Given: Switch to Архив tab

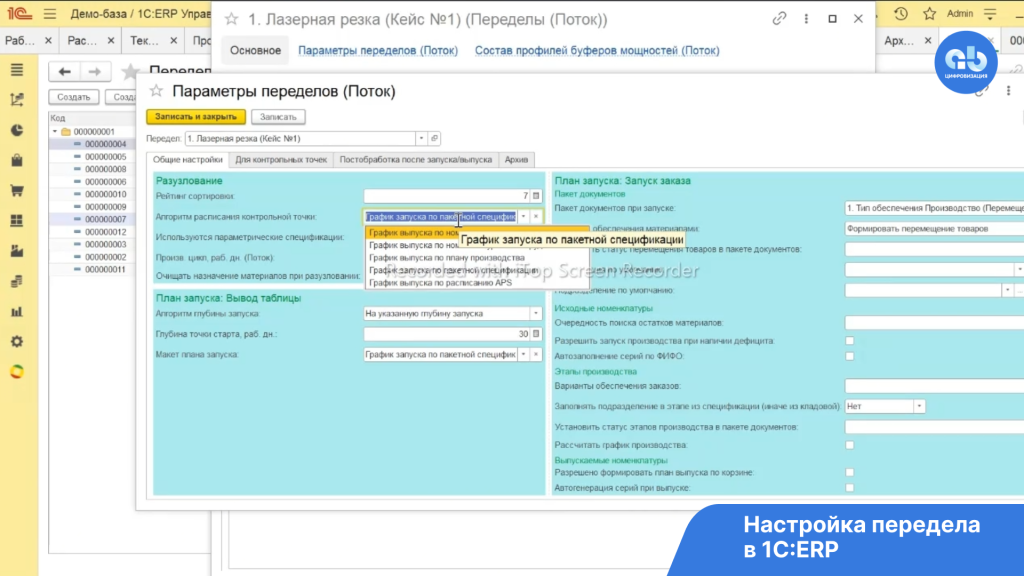Looking at the screenshot, I should point(516,159).
